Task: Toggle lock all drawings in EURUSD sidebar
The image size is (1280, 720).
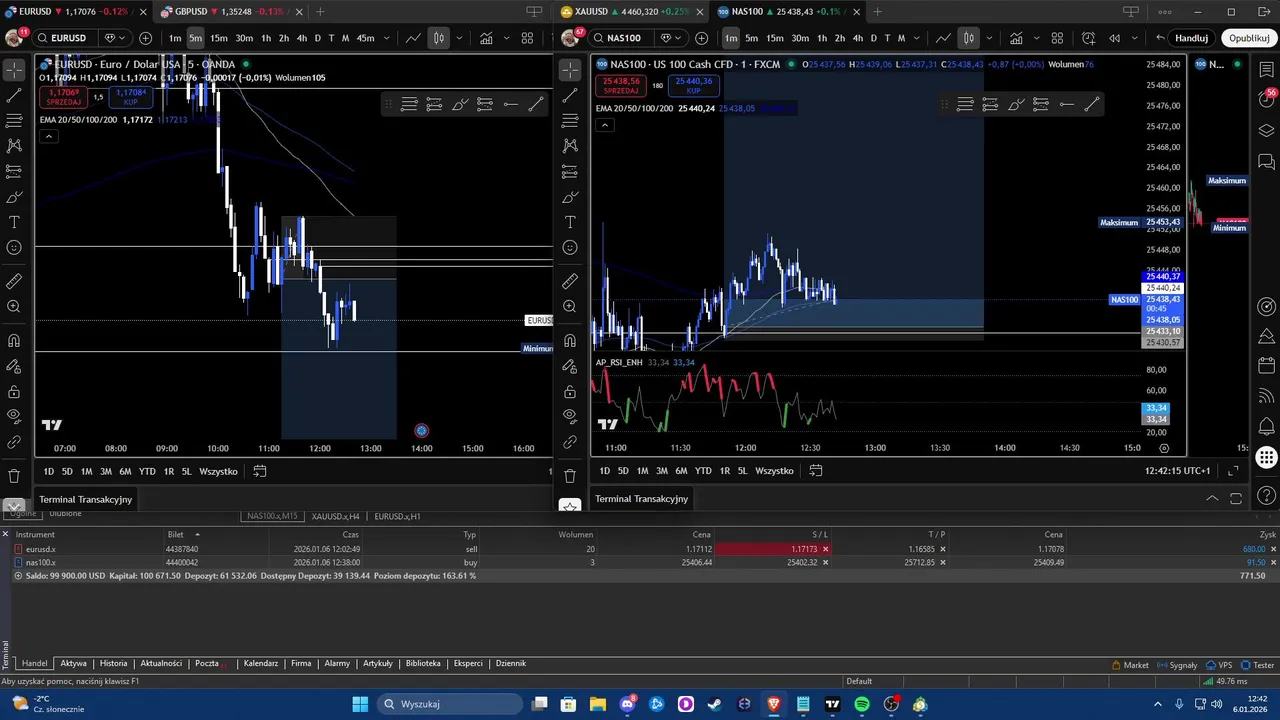Action: [14, 391]
